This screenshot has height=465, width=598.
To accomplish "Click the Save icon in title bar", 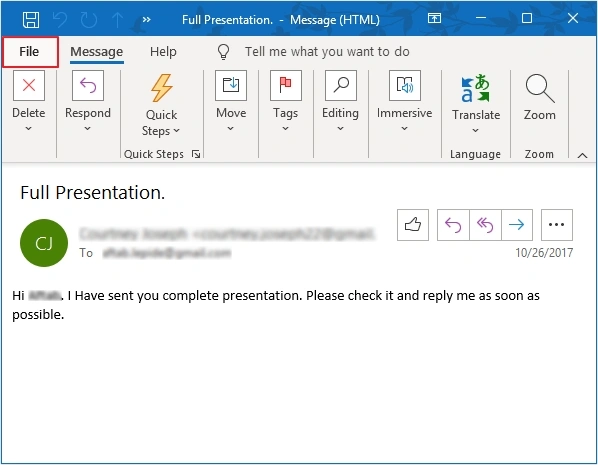I will (x=31, y=19).
